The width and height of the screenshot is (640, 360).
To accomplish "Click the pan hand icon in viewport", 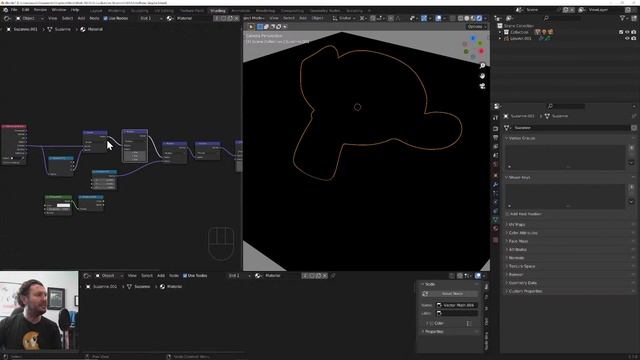I will click(x=482, y=76).
